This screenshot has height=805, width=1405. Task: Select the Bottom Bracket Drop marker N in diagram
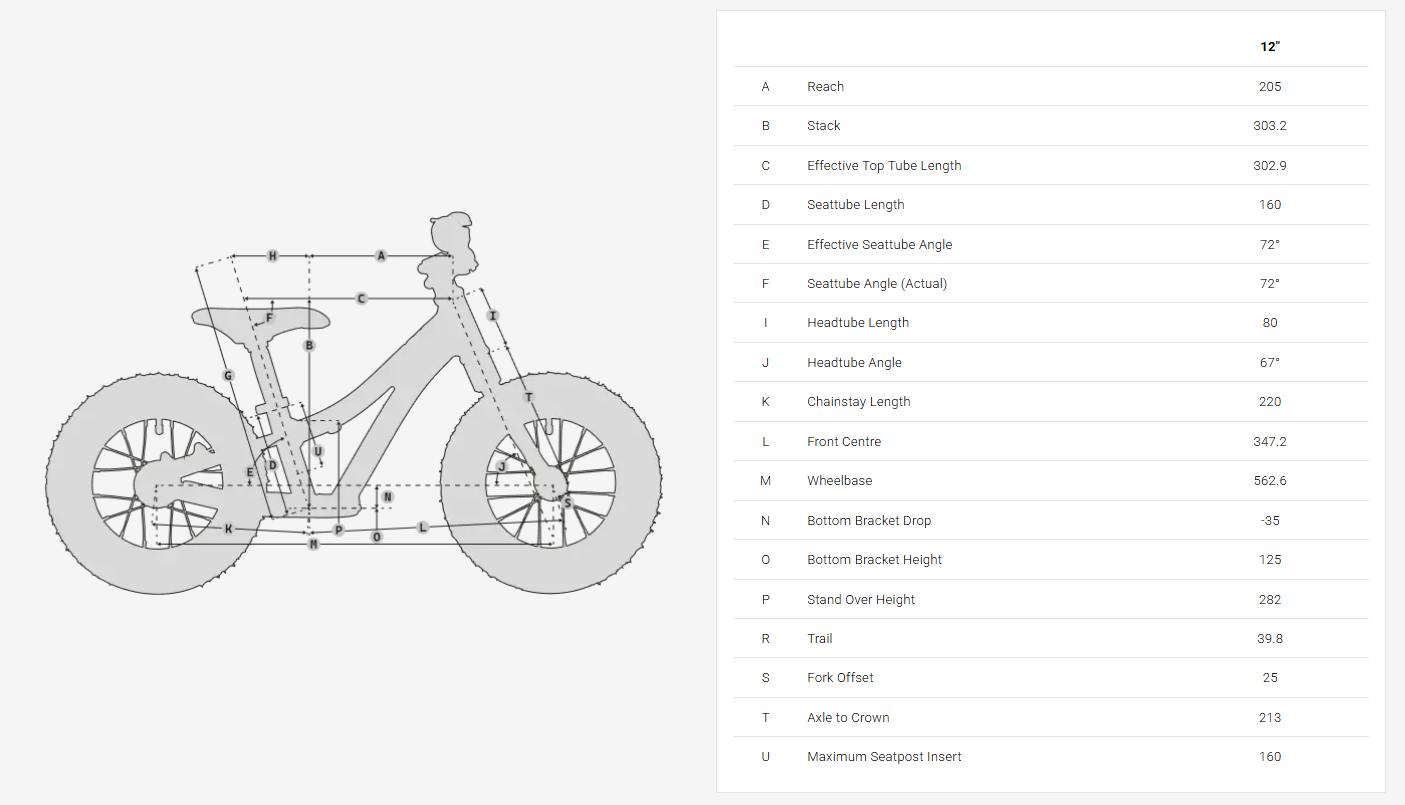click(388, 497)
